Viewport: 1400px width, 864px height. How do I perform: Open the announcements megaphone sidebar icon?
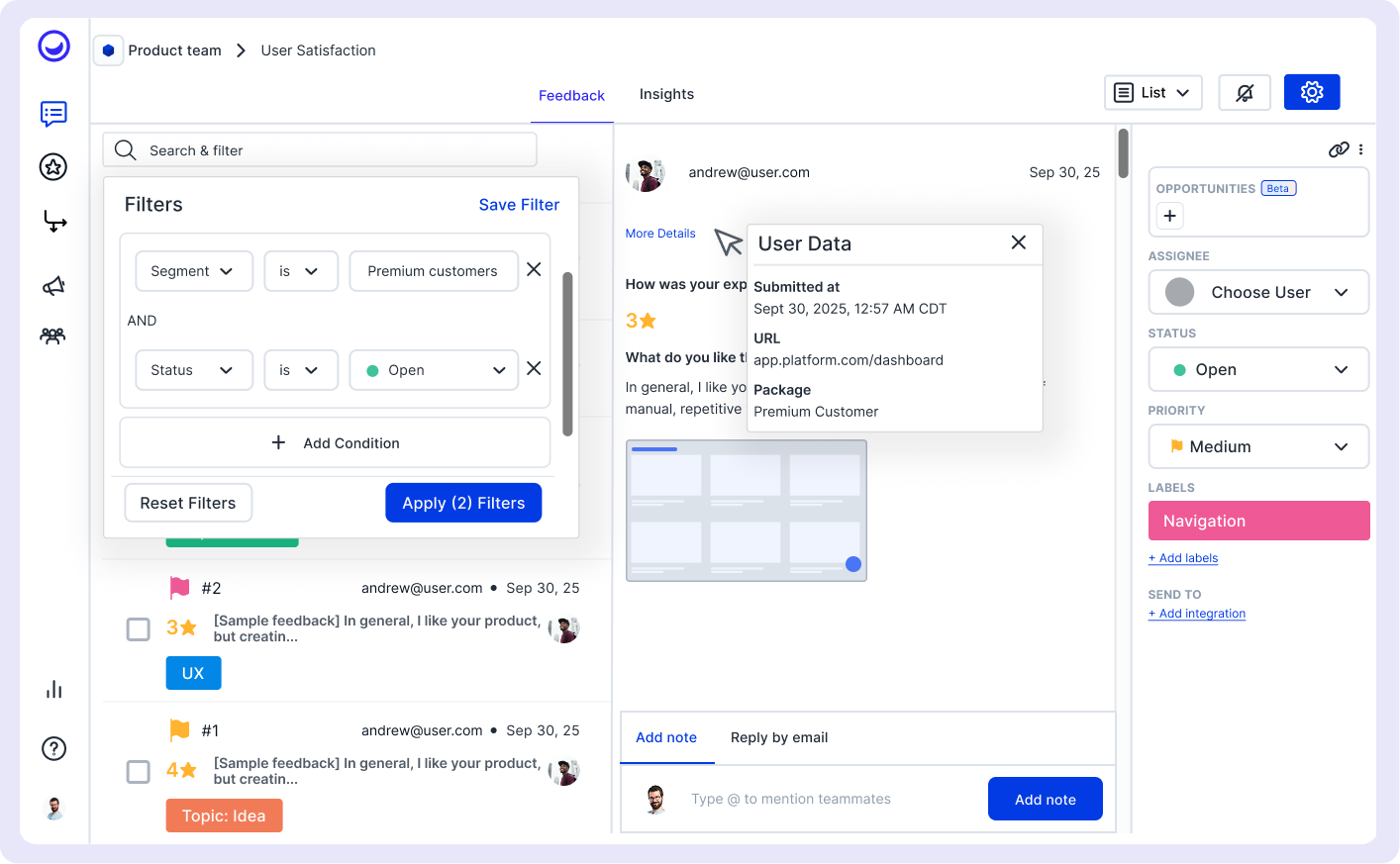click(52, 285)
